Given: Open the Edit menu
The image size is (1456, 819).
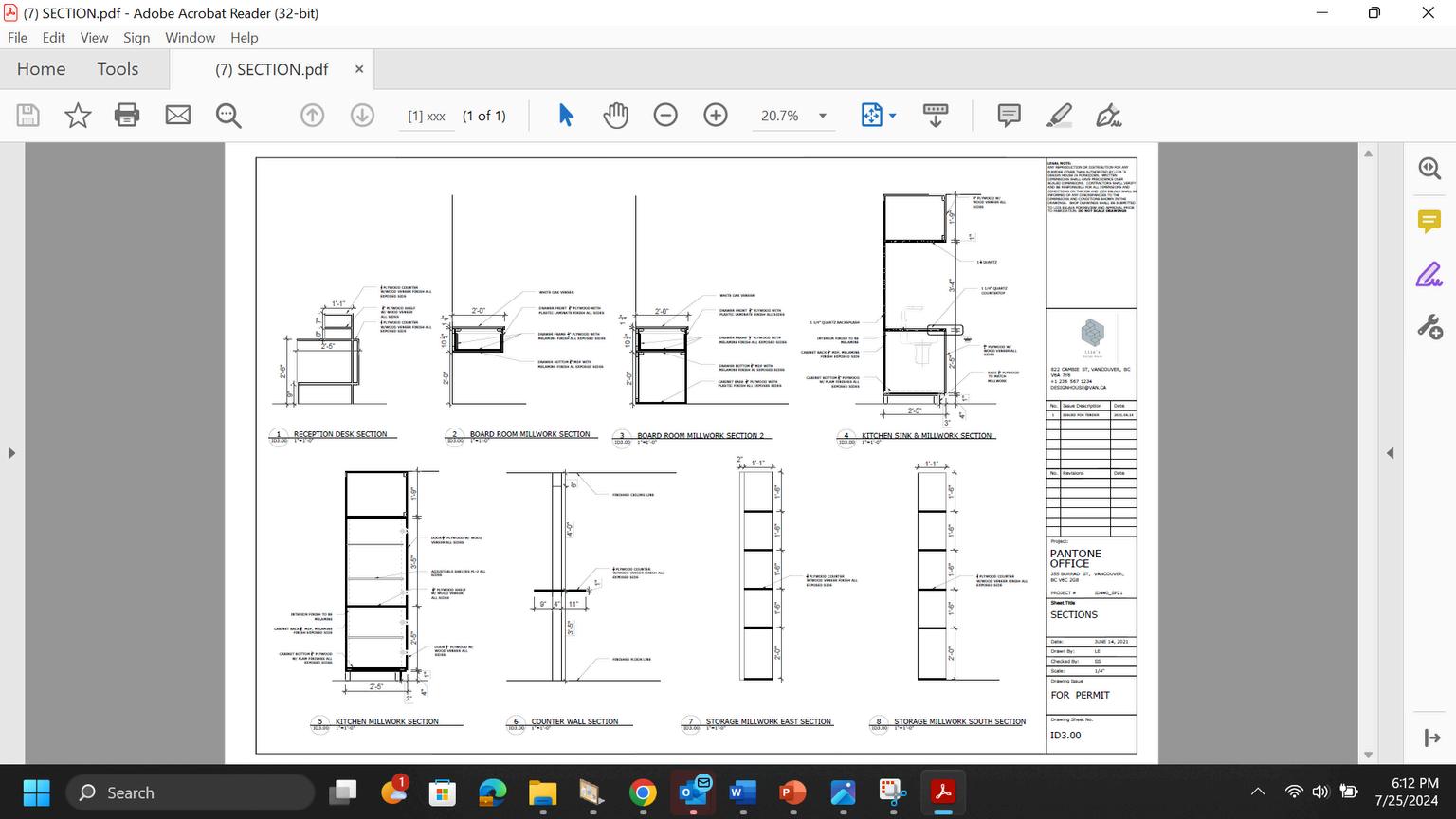Looking at the screenshot, I should click(54, 38).
